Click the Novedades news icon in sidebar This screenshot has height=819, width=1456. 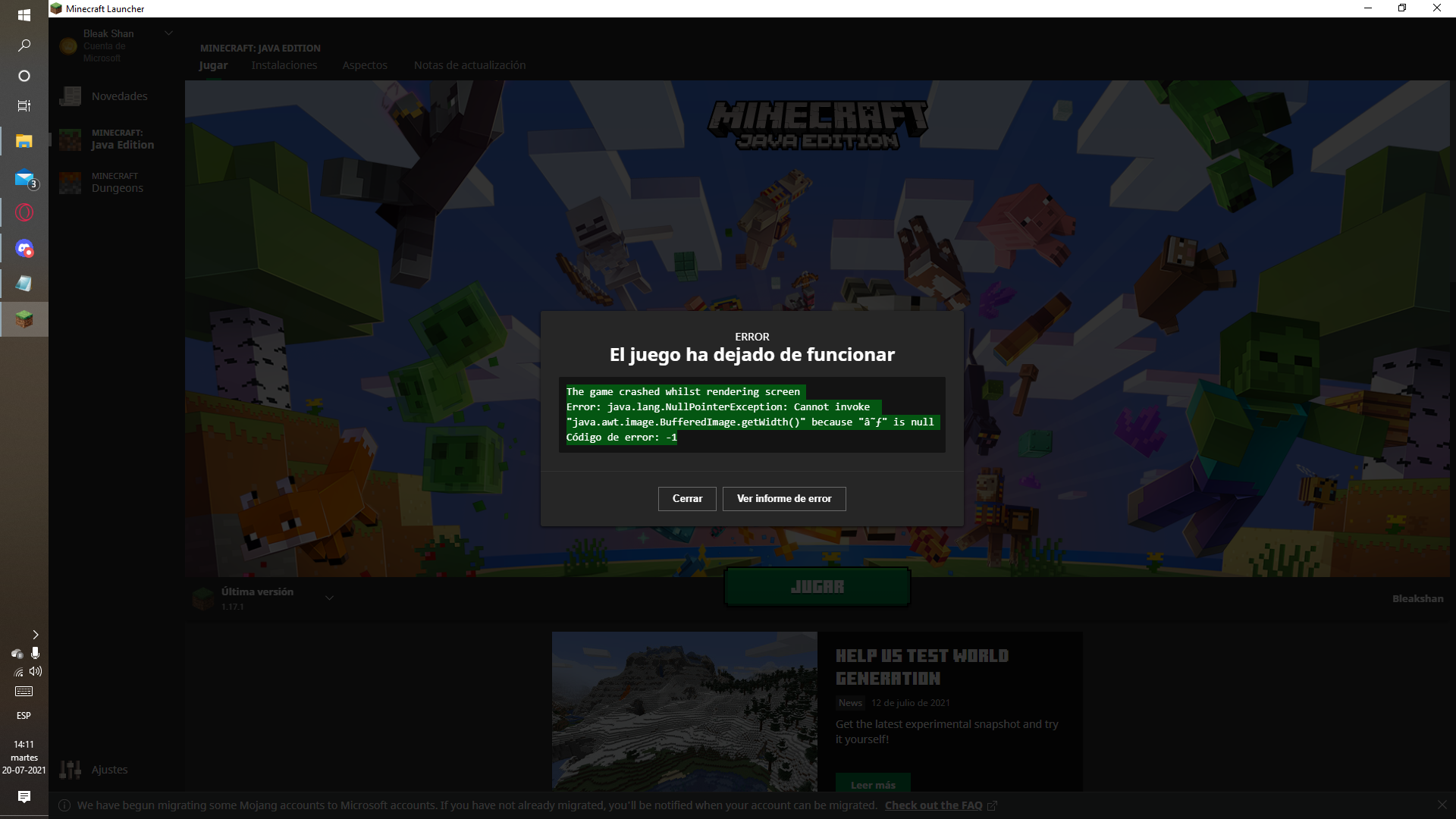click(71, 96)
